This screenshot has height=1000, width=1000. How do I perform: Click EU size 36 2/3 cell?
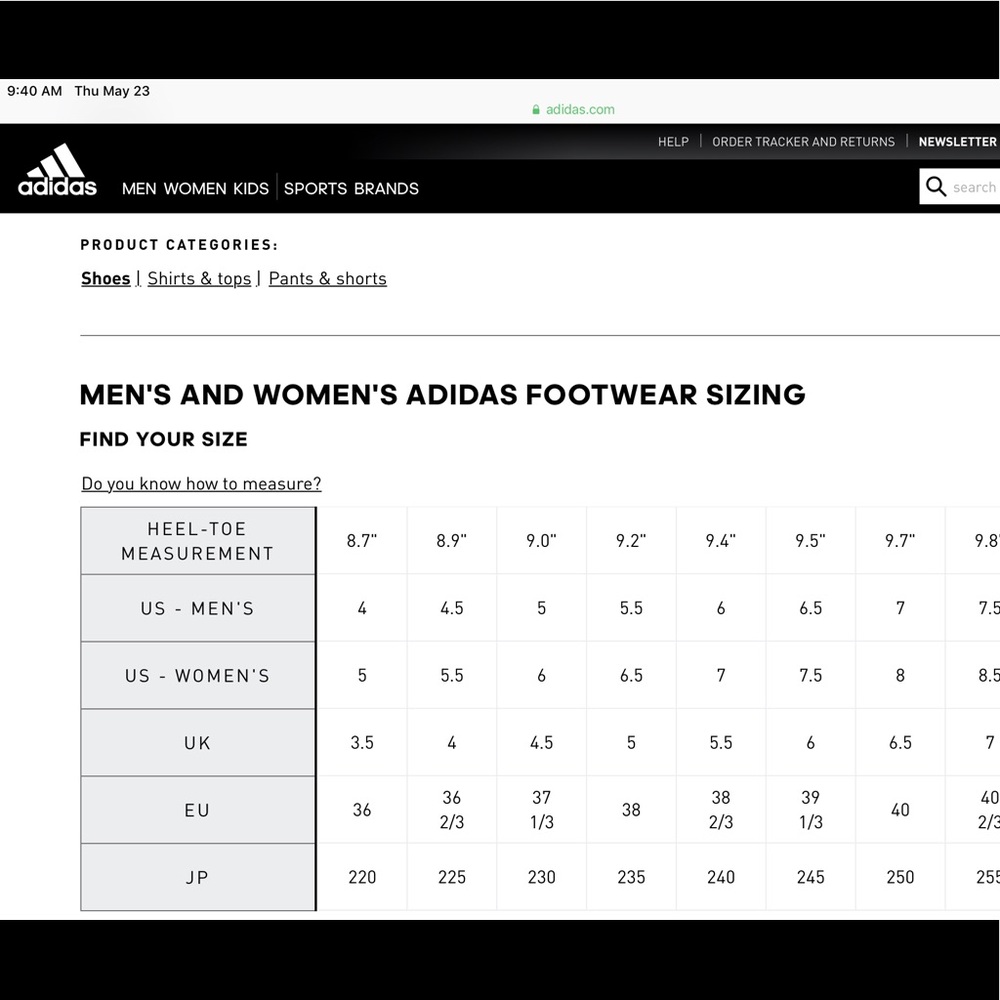pyautogui.click(x=452, y=810)
